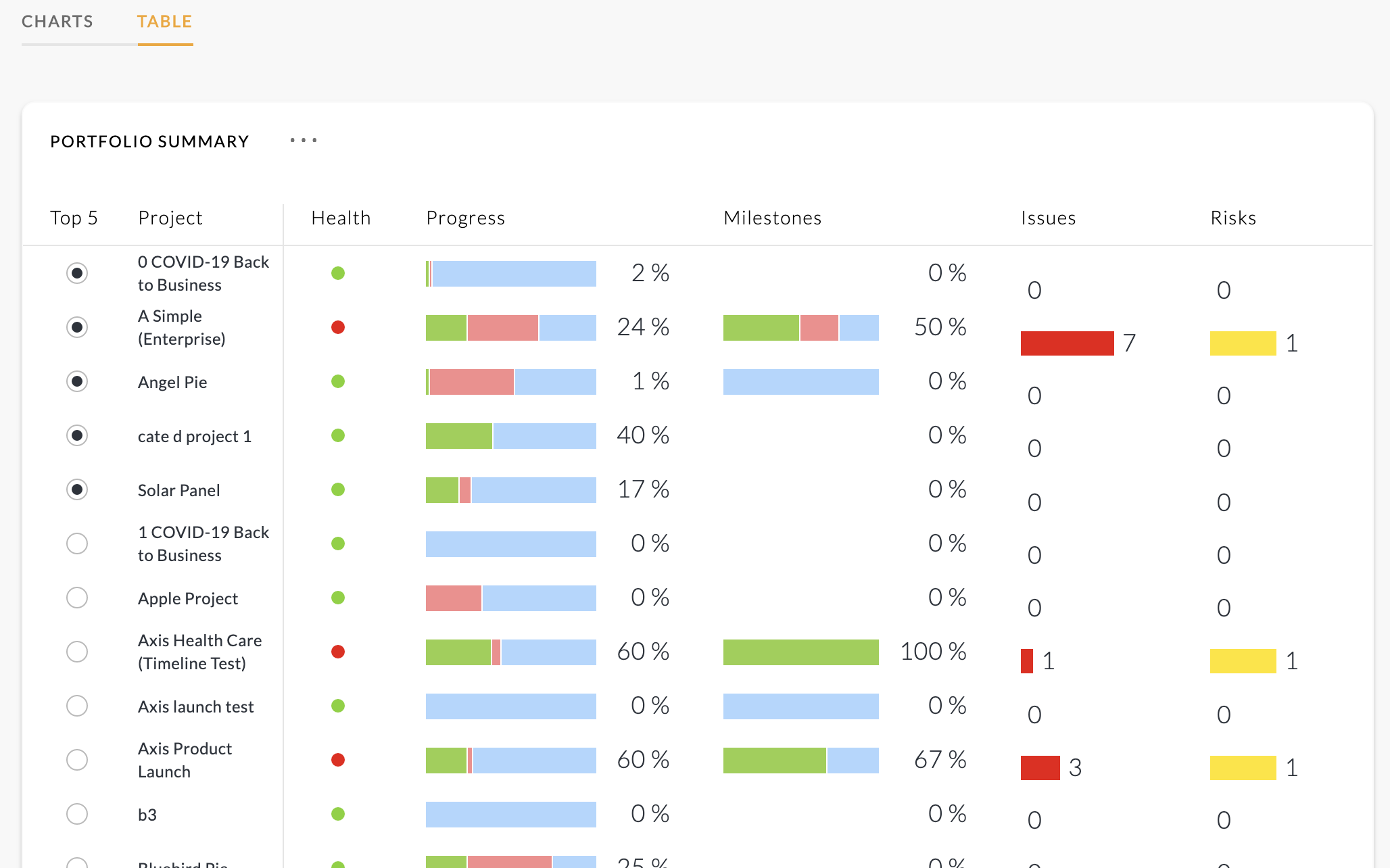The image size is (1390, 868).
Task: Click the yellow risks bar for Axis Product Launch
Action: (1243, 768)
